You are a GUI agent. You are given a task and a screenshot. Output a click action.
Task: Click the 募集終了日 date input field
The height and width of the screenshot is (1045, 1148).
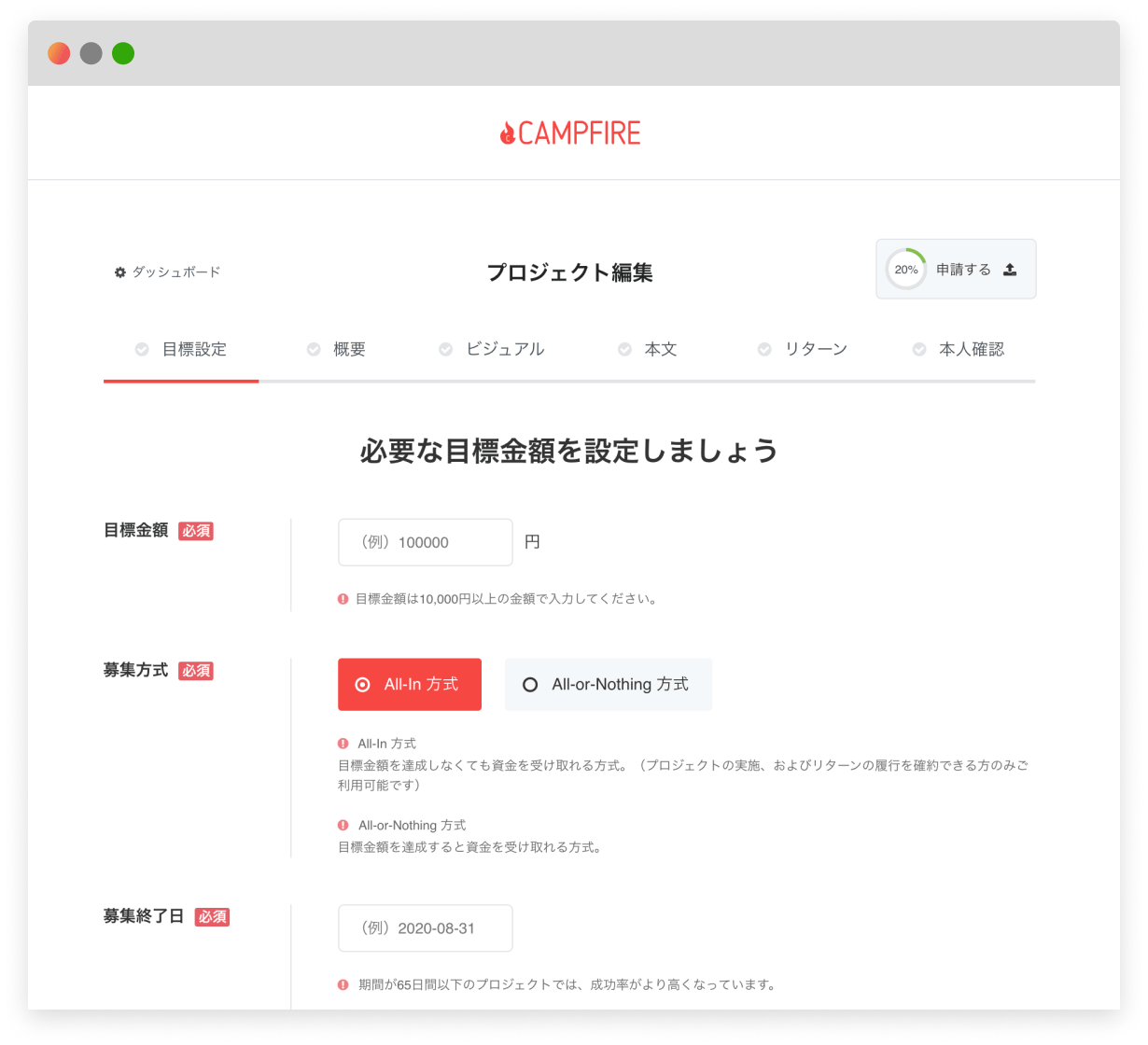coord(425,928)
